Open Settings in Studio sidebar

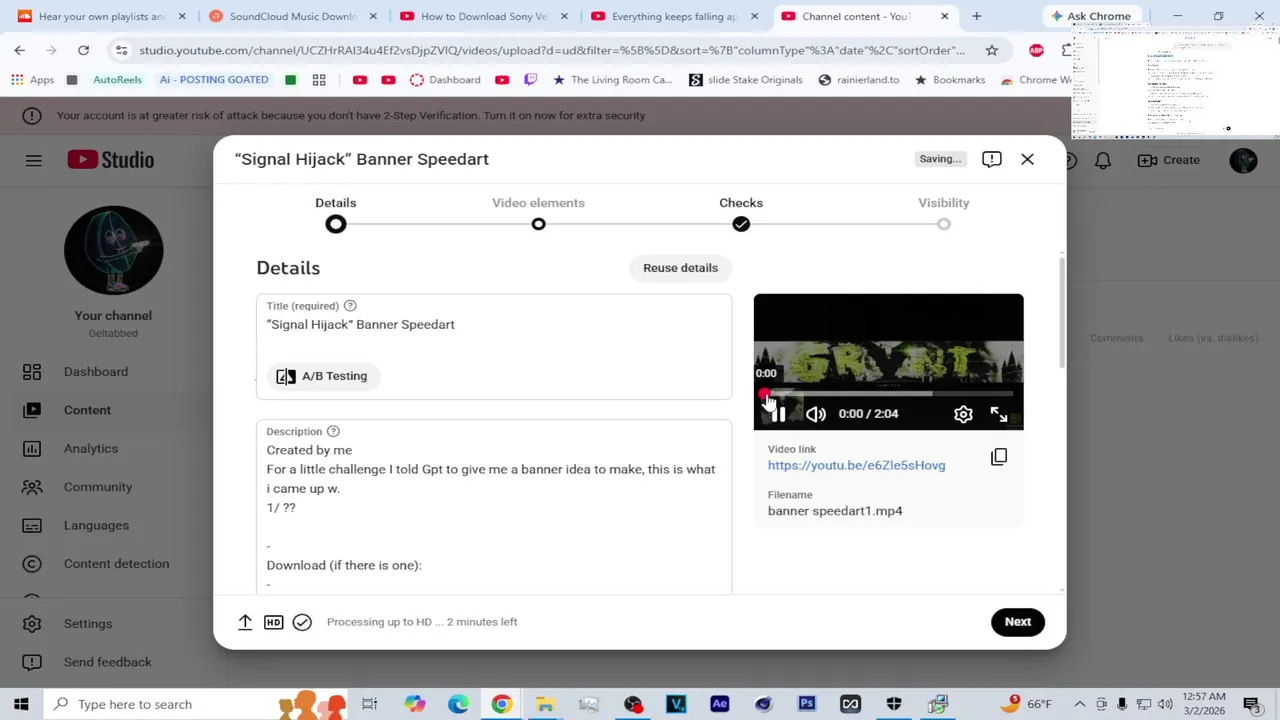(88, 624)
